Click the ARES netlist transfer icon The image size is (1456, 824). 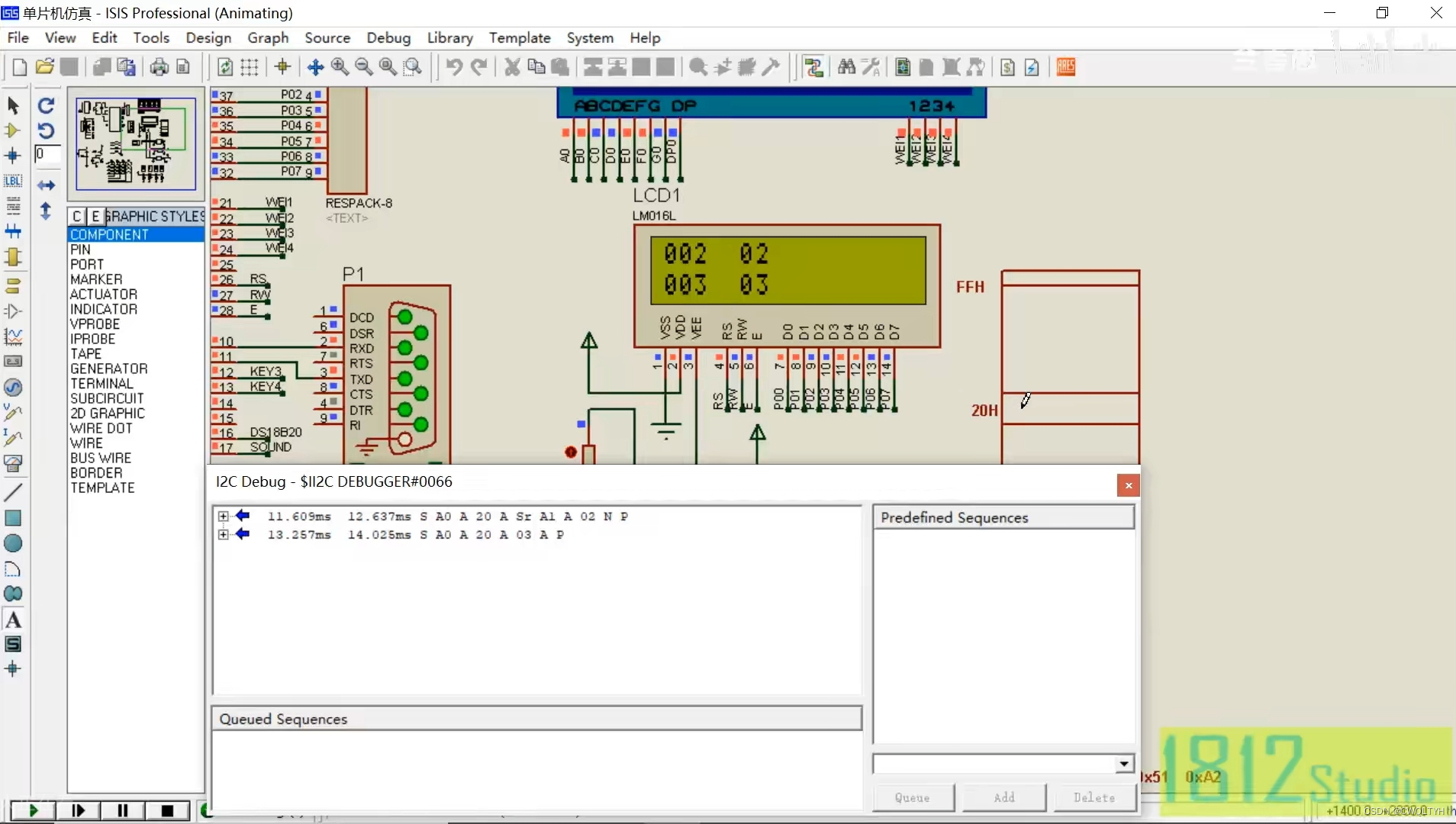pyautogui.click(x=1066, y=67)
